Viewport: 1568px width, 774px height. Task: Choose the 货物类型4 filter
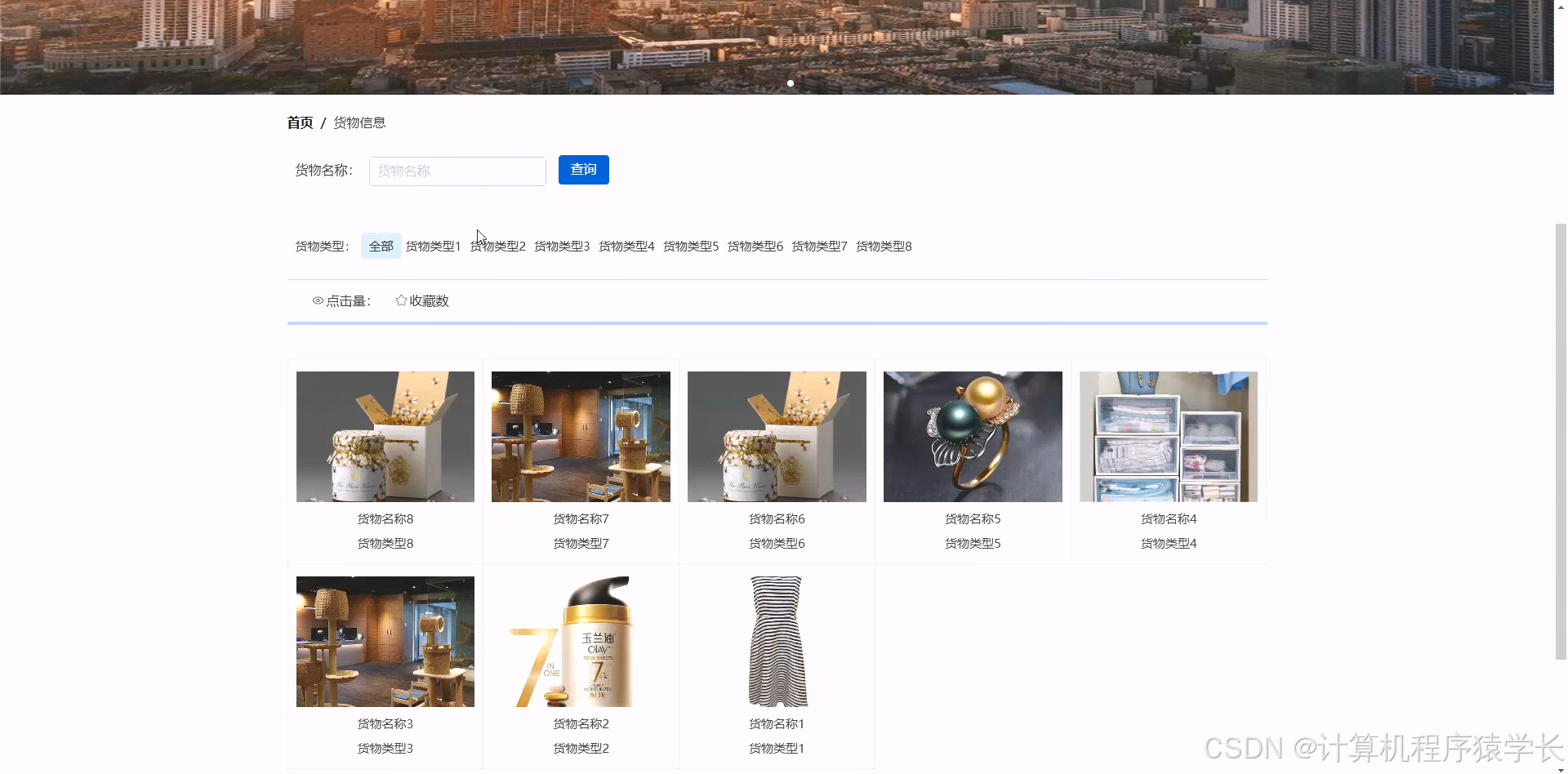[x=626, y=246]
